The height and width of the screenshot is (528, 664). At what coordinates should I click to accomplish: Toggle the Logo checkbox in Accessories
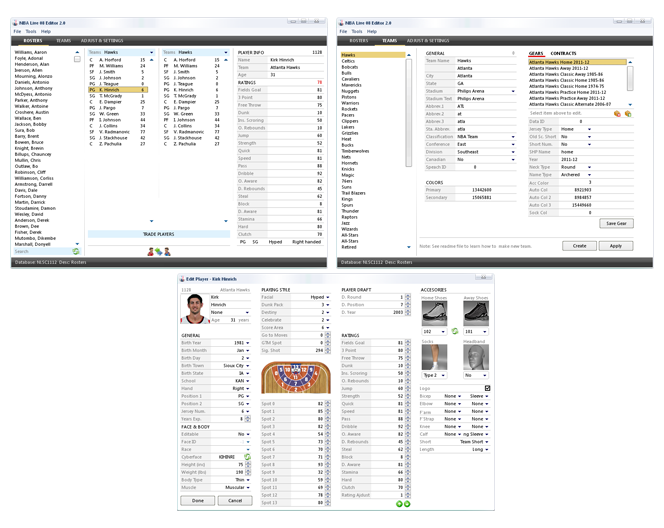(487, 388)
